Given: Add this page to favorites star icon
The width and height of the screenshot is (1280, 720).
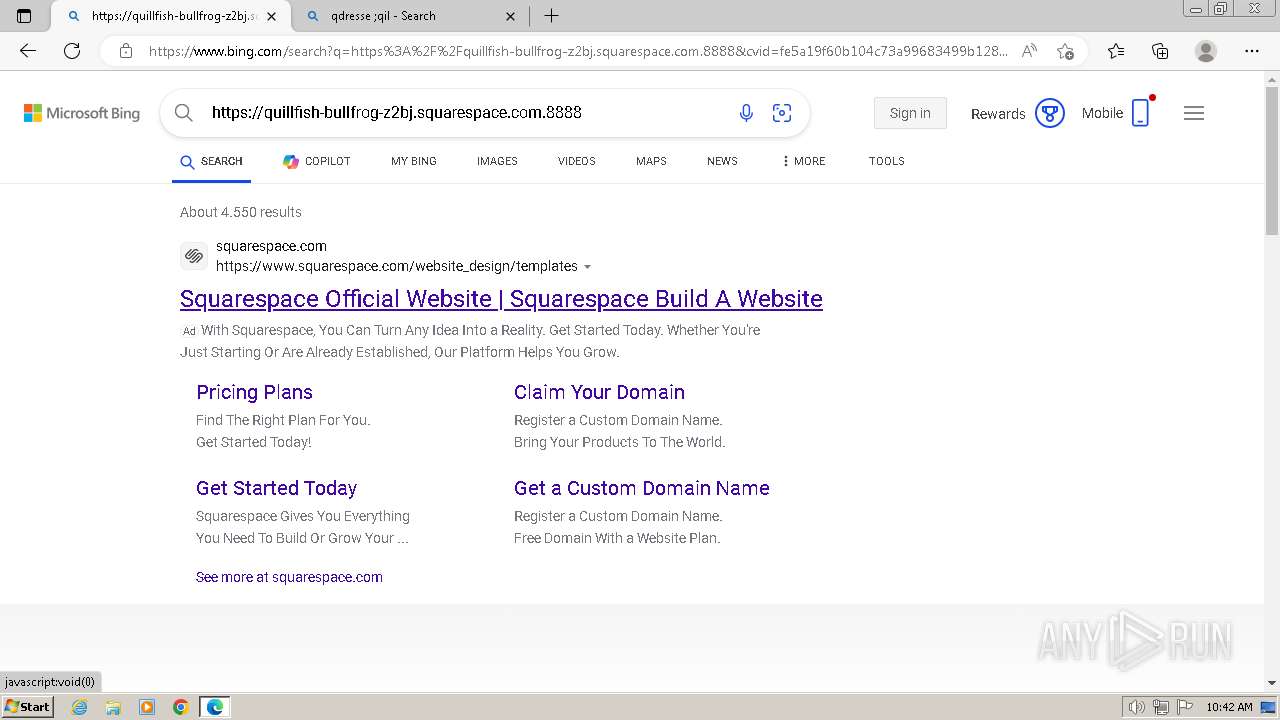Looking at the screenshot, I should coord(1065,51).
